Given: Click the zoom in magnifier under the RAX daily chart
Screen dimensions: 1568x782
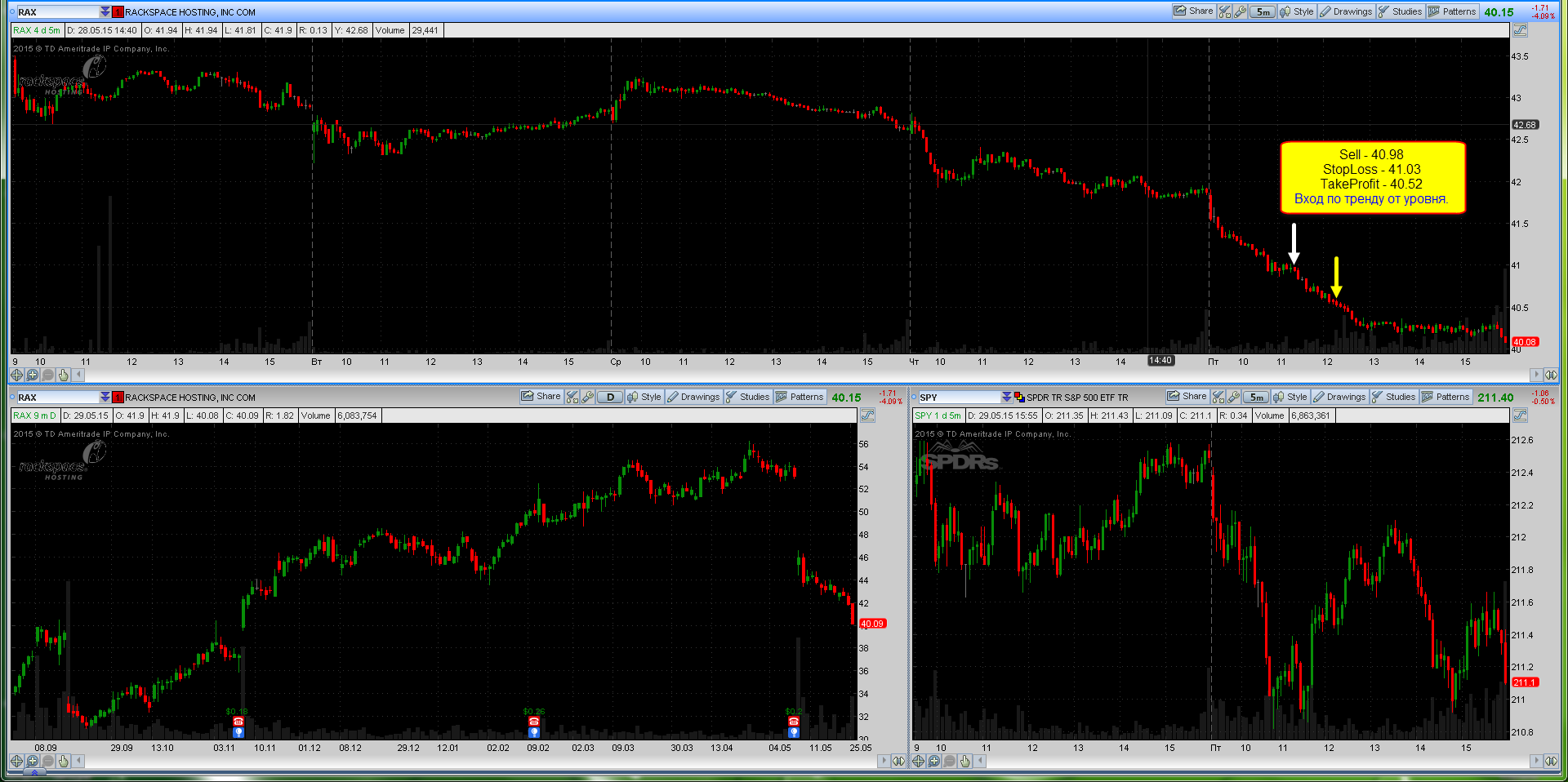Looking at the screenshot, I should [33, 761].
